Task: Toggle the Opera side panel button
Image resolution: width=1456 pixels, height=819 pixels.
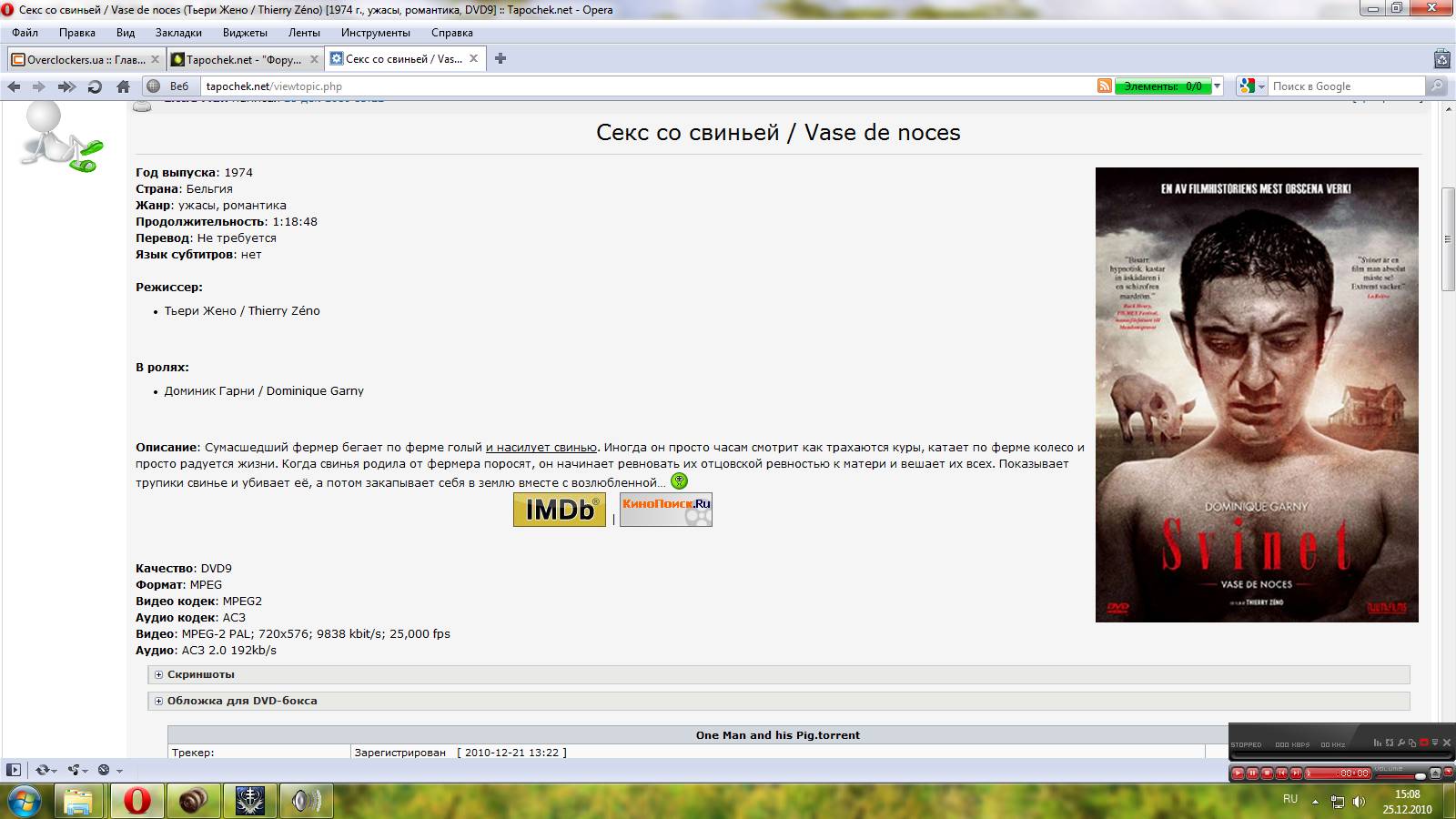Action: tap(14, 770)
